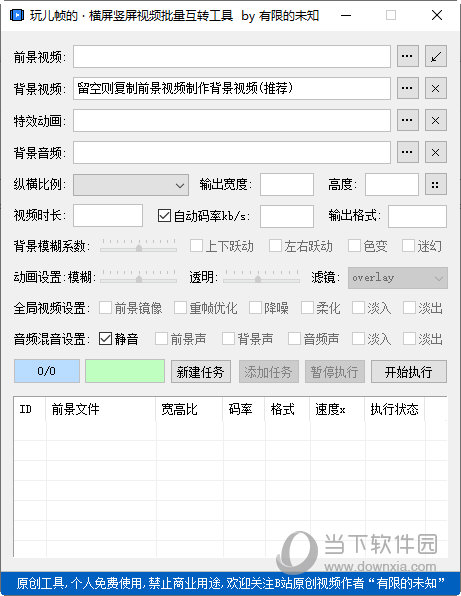Click the 输出宽度 input field

[x=287, y=185]
